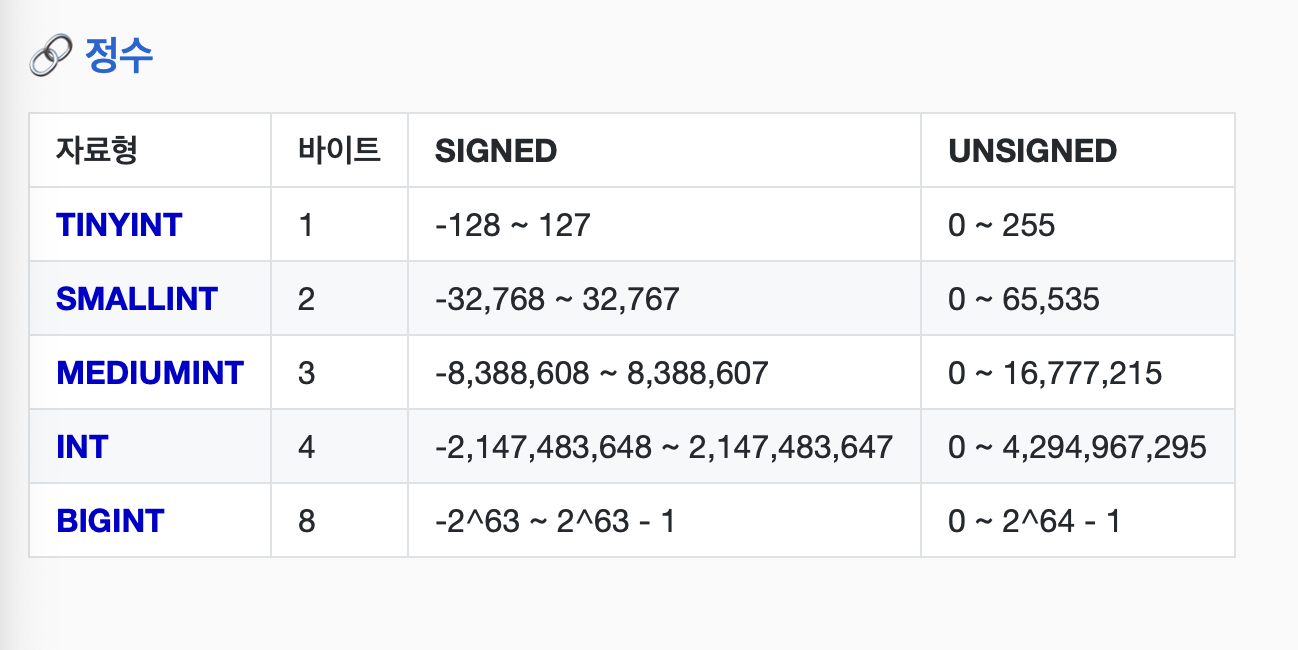Select the 0 ~ 16,777,215 cell
The width and height of the screenshot is (1298, 650).
pyautogui.click(x=1055, y=373)
